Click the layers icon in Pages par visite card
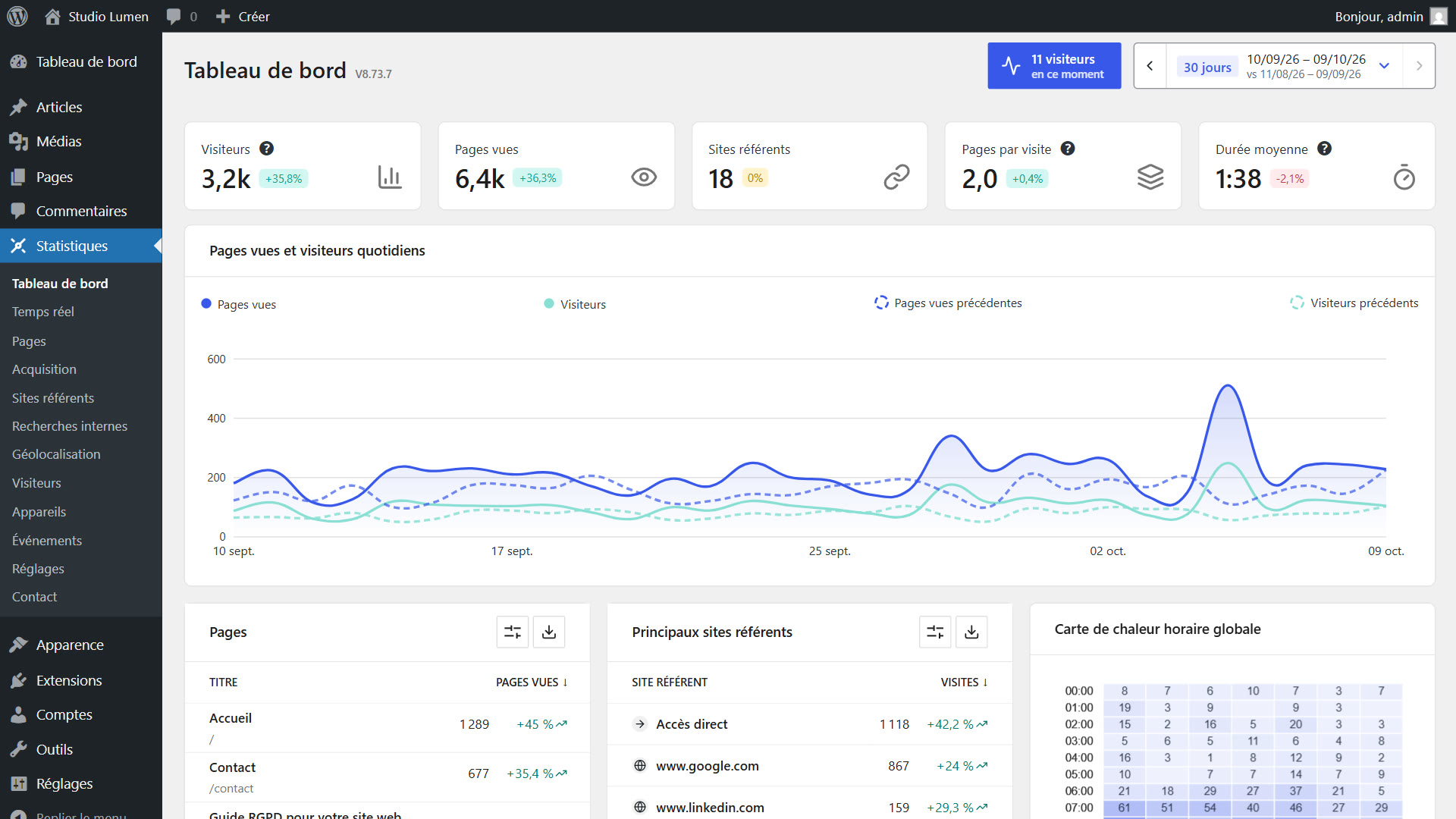 [1150, 177]
